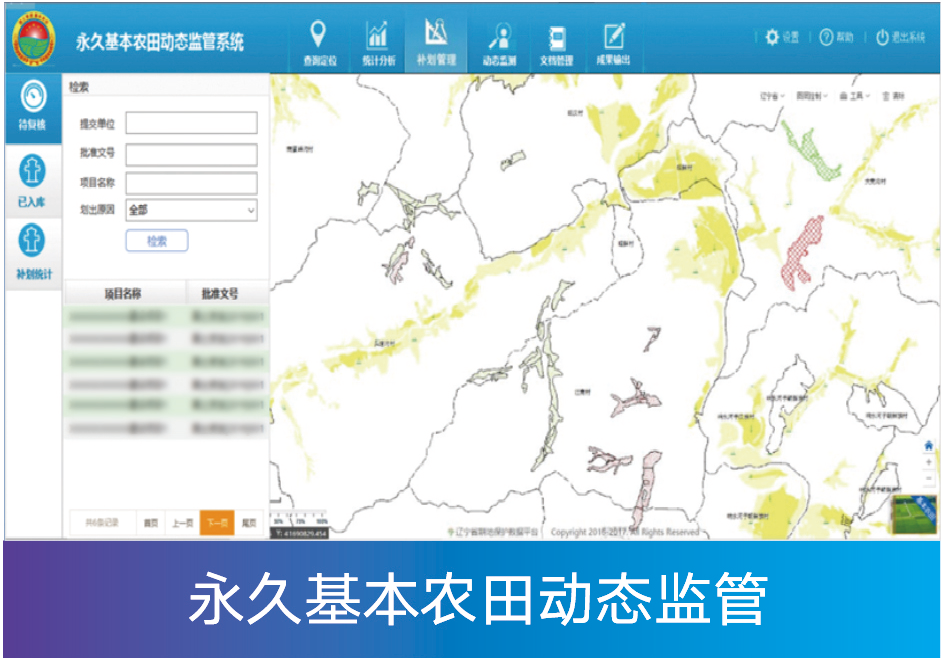Switch to the 已入库 sidebar tab

coord(33,181)
